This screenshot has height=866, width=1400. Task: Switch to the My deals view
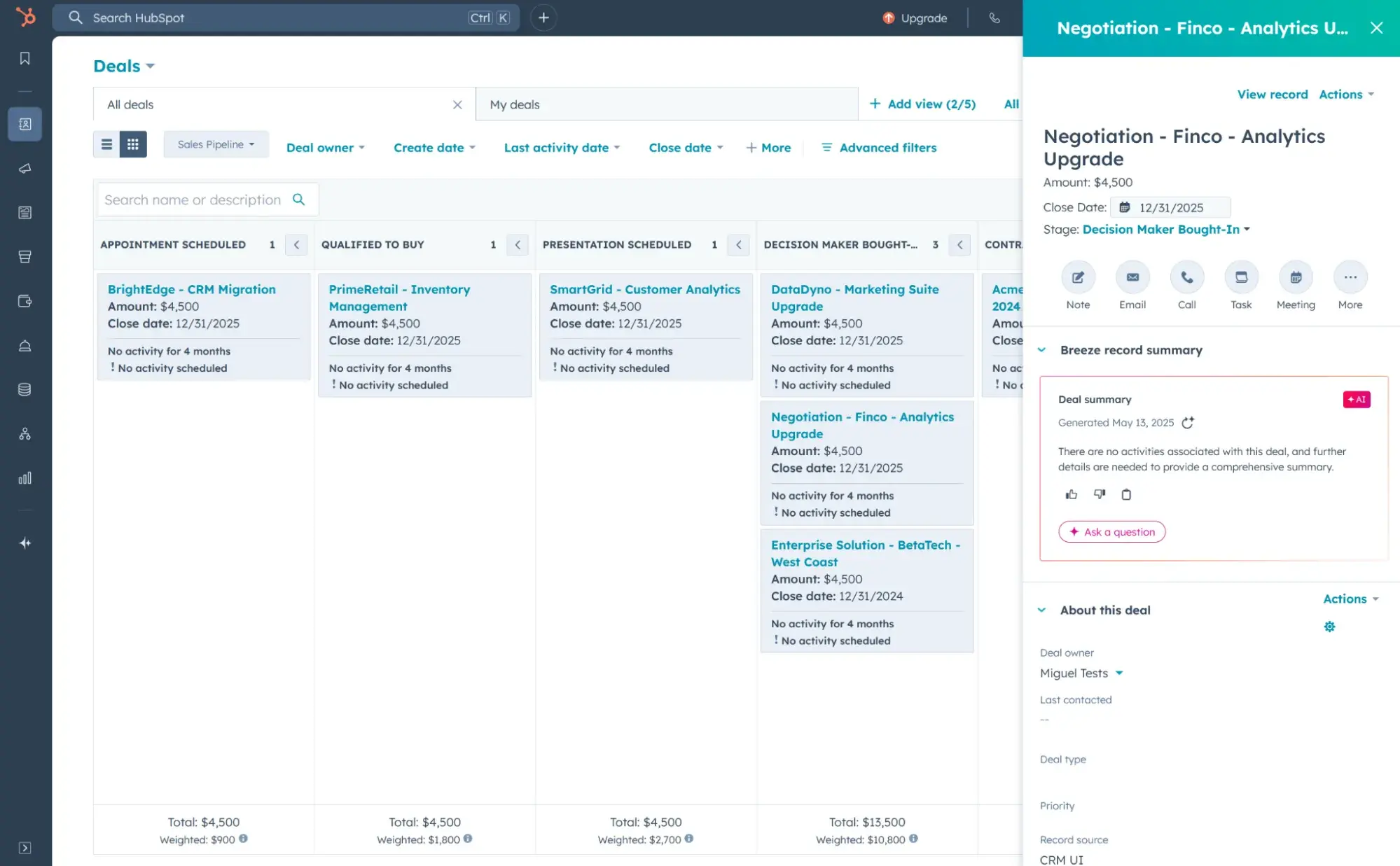coord(515,104)
